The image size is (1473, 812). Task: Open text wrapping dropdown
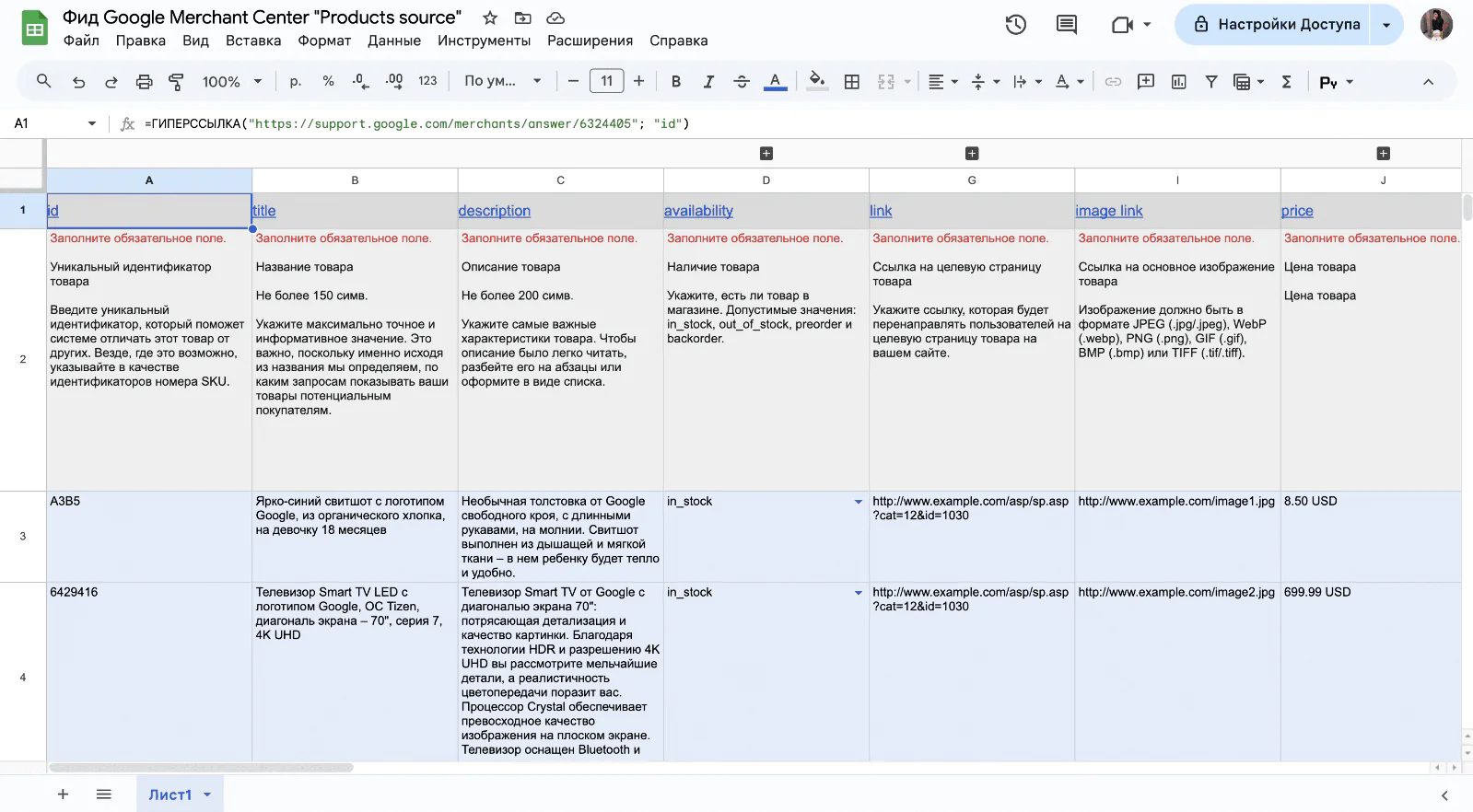click(1027, 82)
